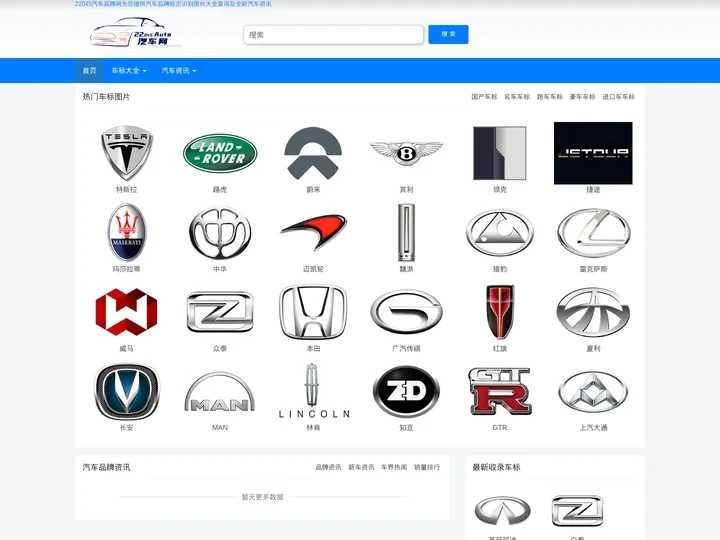Click the top site description link text

(173, 4)
